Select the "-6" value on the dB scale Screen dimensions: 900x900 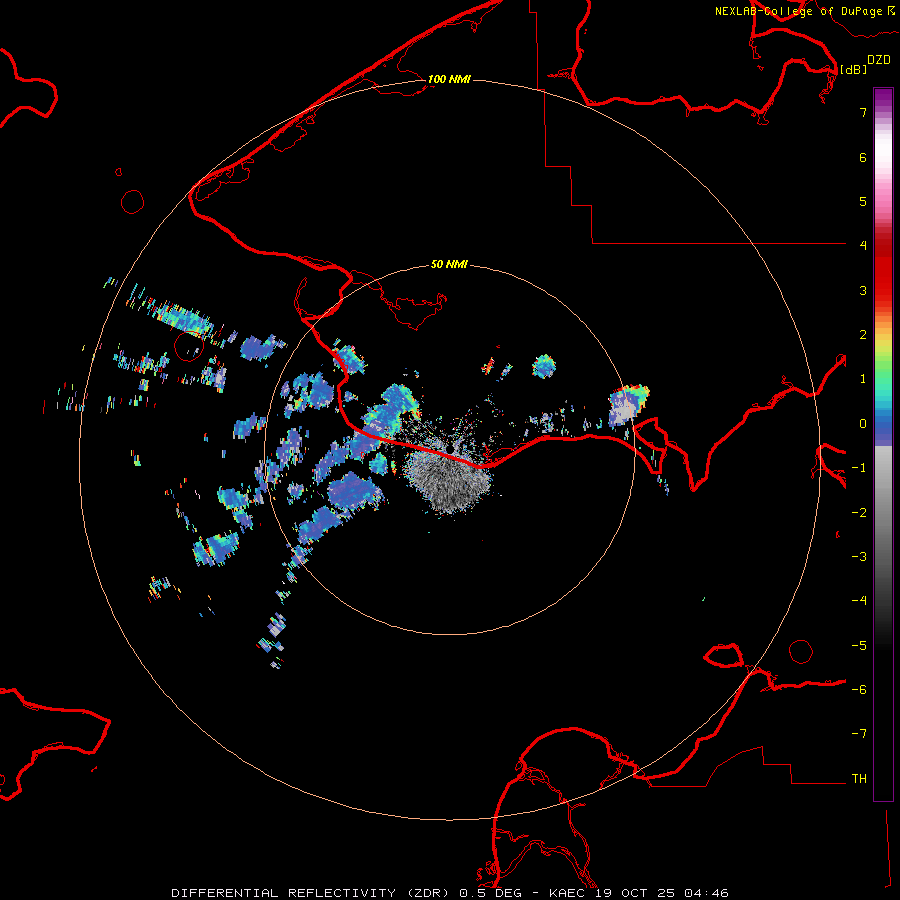click(859, 690)
